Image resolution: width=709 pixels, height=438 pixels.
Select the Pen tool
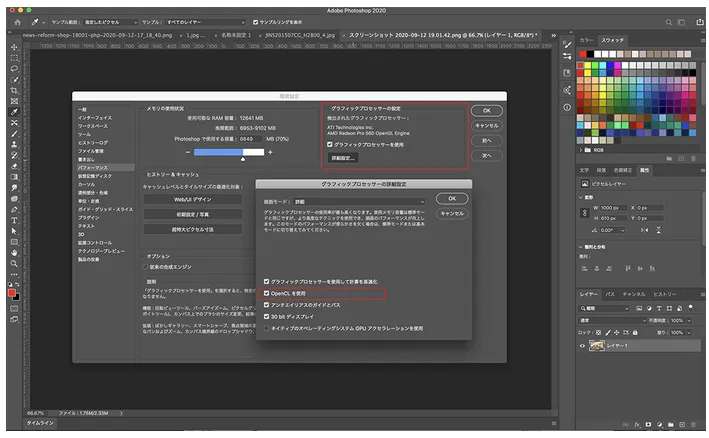pyautogui.click(x=14, y=210)
